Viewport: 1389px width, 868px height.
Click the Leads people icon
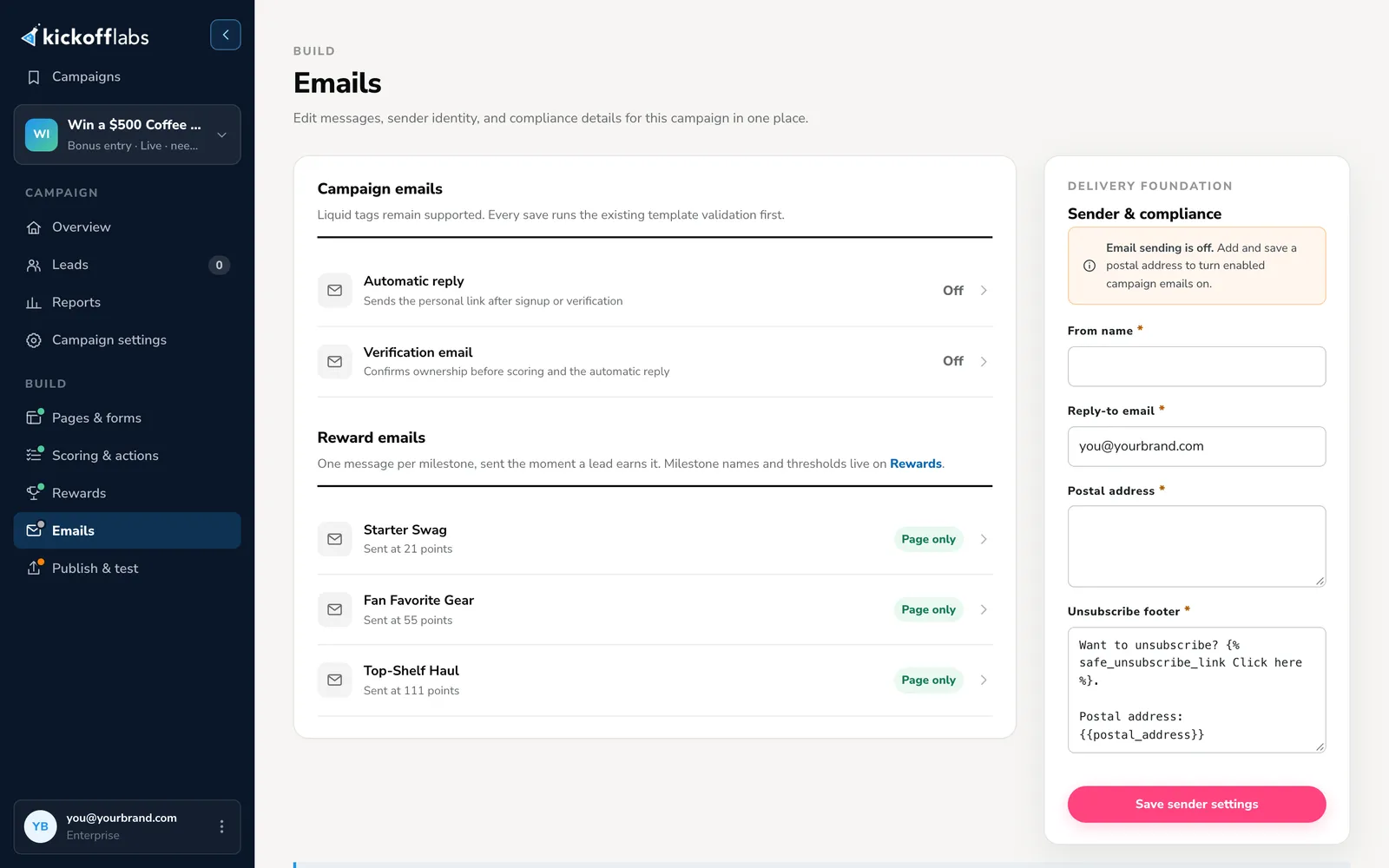tap(34, 265)
